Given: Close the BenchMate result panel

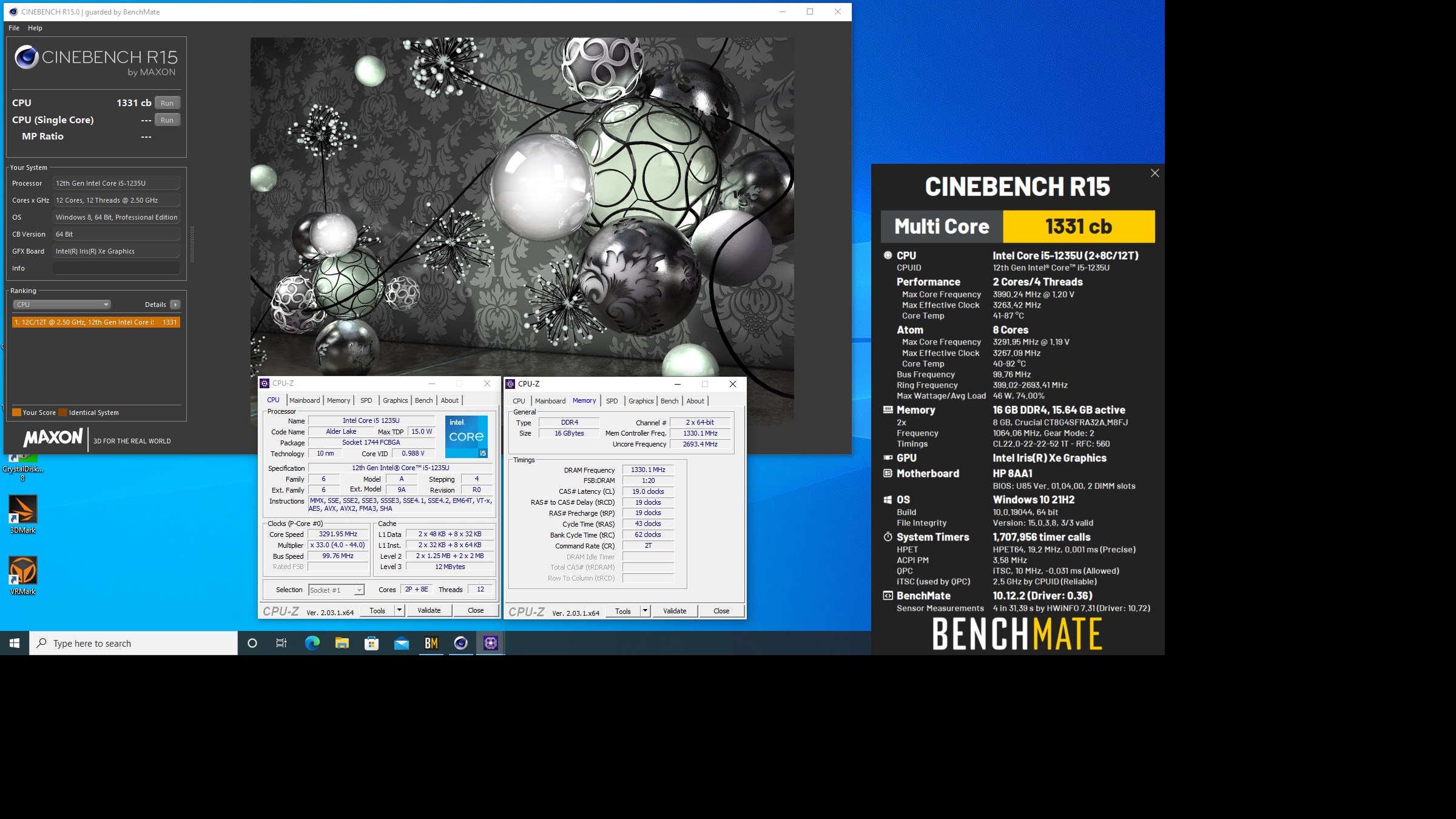Looking at the screenshot, I should coord(1154,174).
